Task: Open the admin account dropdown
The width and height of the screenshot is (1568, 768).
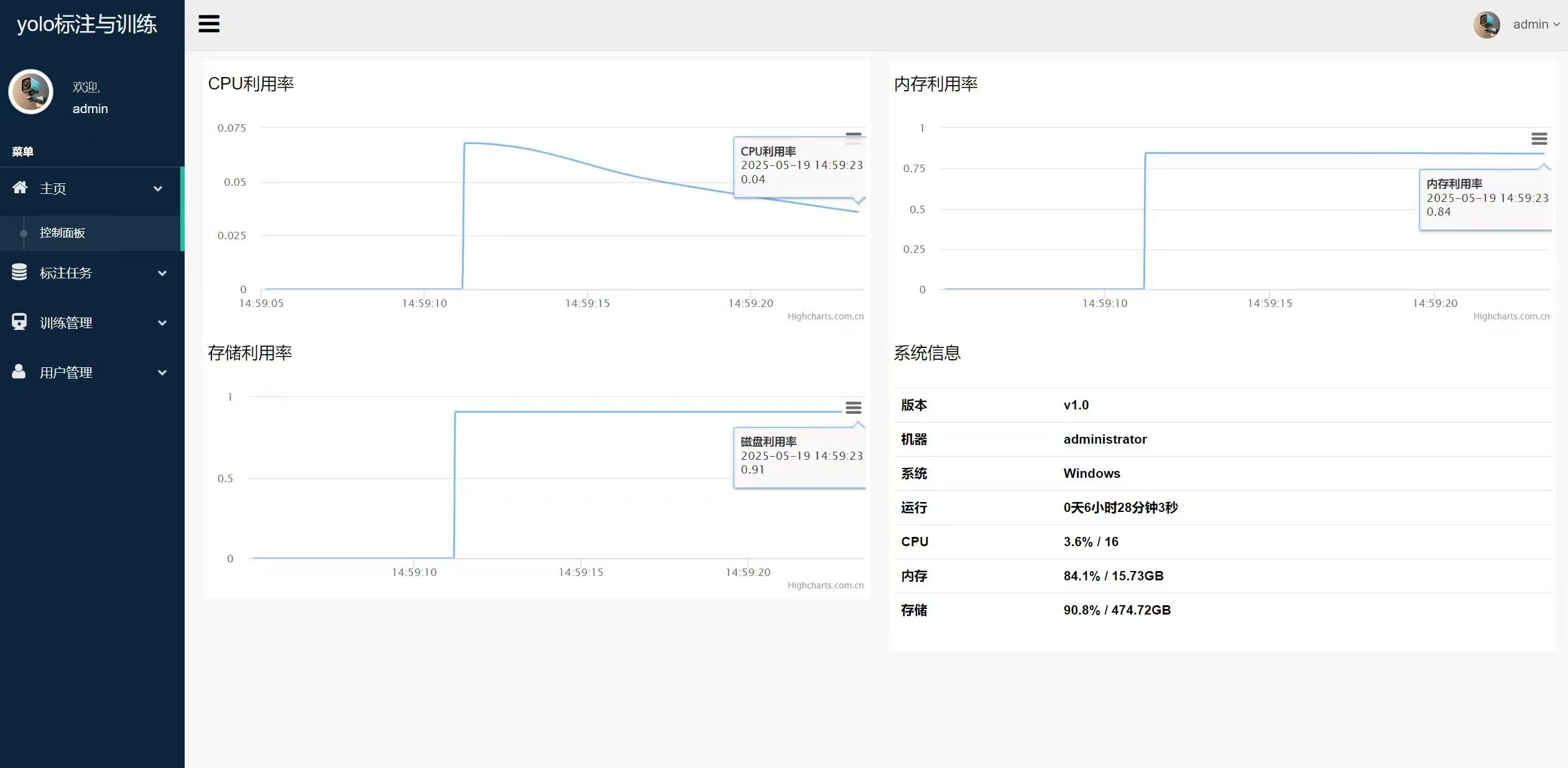Action: (x=1534, y=24)
